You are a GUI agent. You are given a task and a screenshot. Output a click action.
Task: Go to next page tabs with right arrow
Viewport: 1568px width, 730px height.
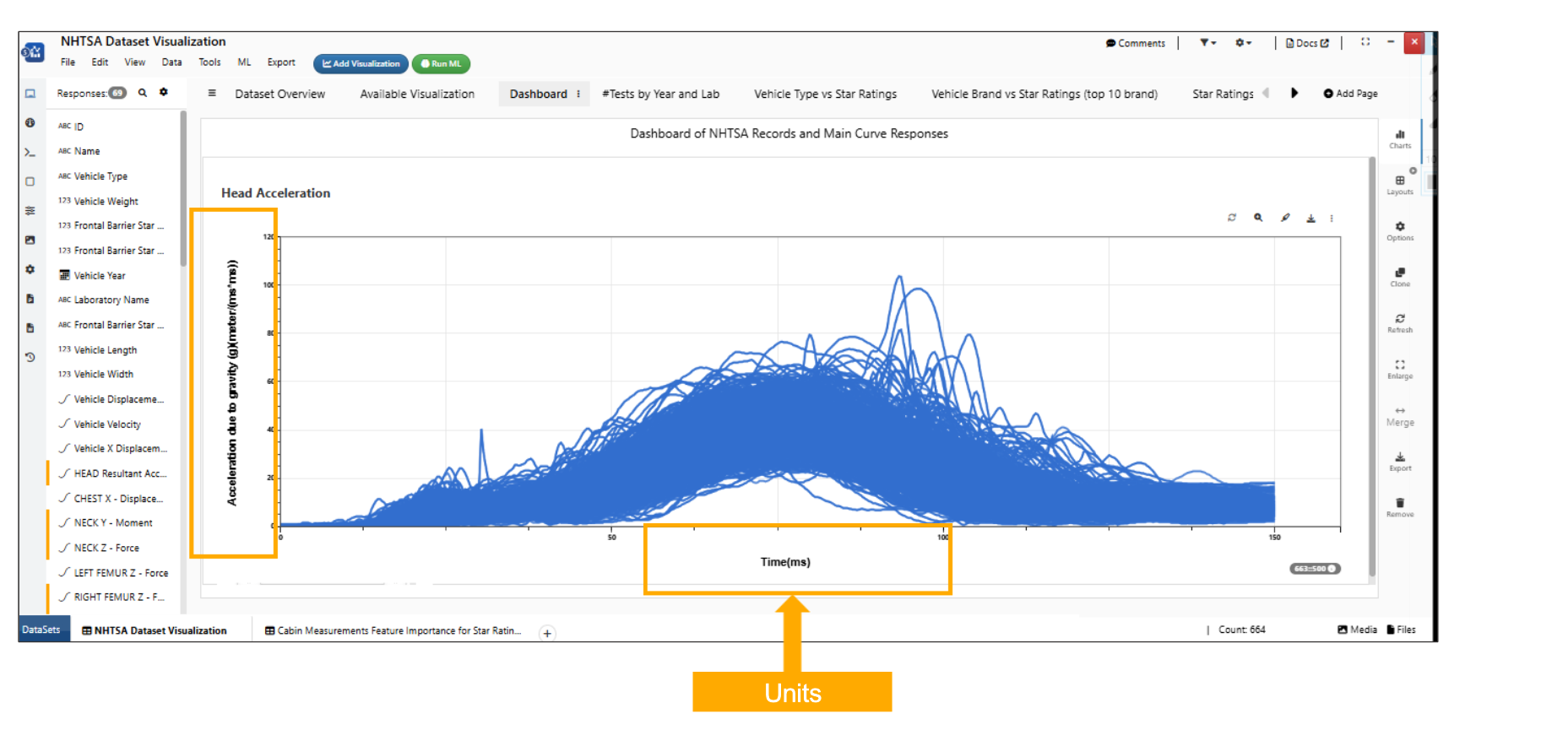tap(1294, 93)
